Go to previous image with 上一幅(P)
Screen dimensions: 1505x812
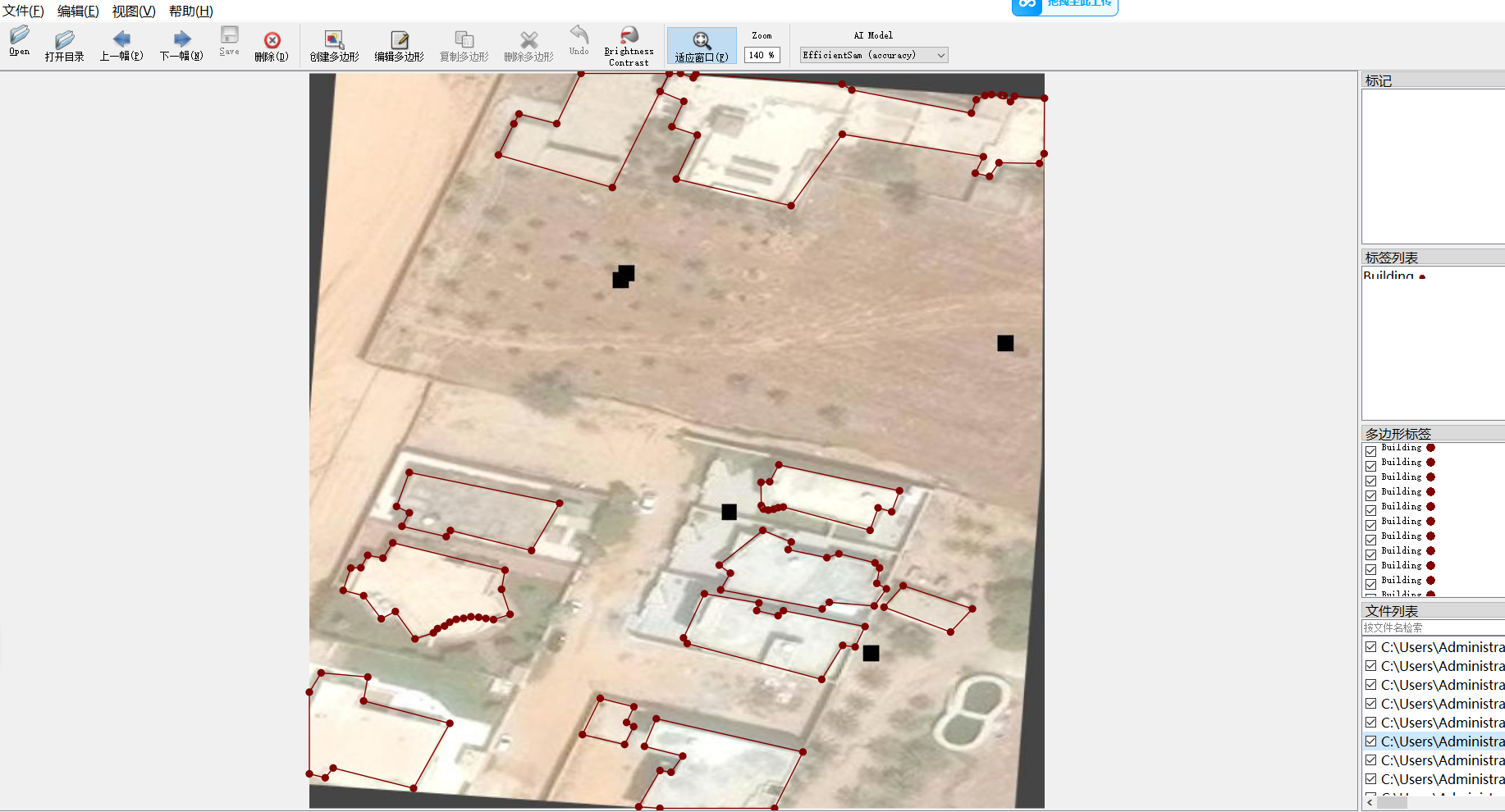click(121, 46)
